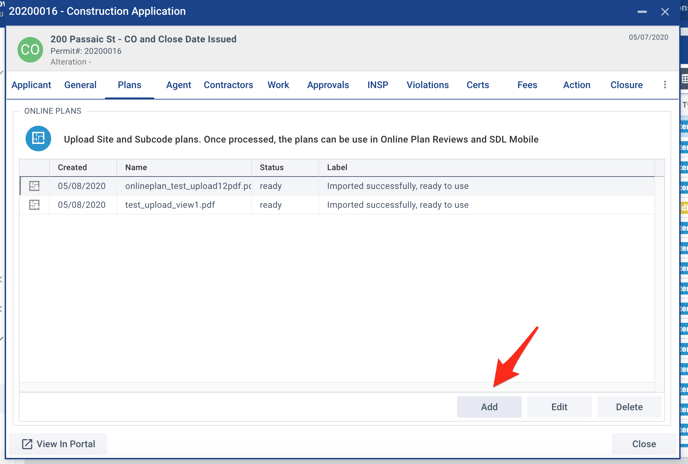
Task: Open the Agent tab
Action: 179,85
